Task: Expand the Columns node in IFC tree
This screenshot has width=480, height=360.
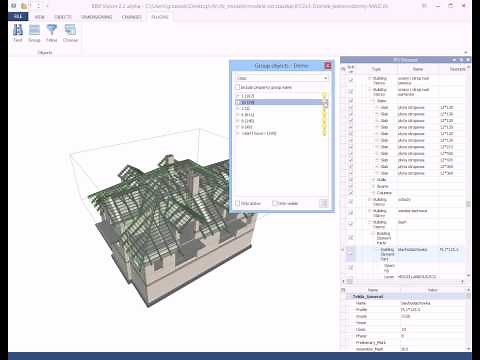Action: click(x=374, y=193)
